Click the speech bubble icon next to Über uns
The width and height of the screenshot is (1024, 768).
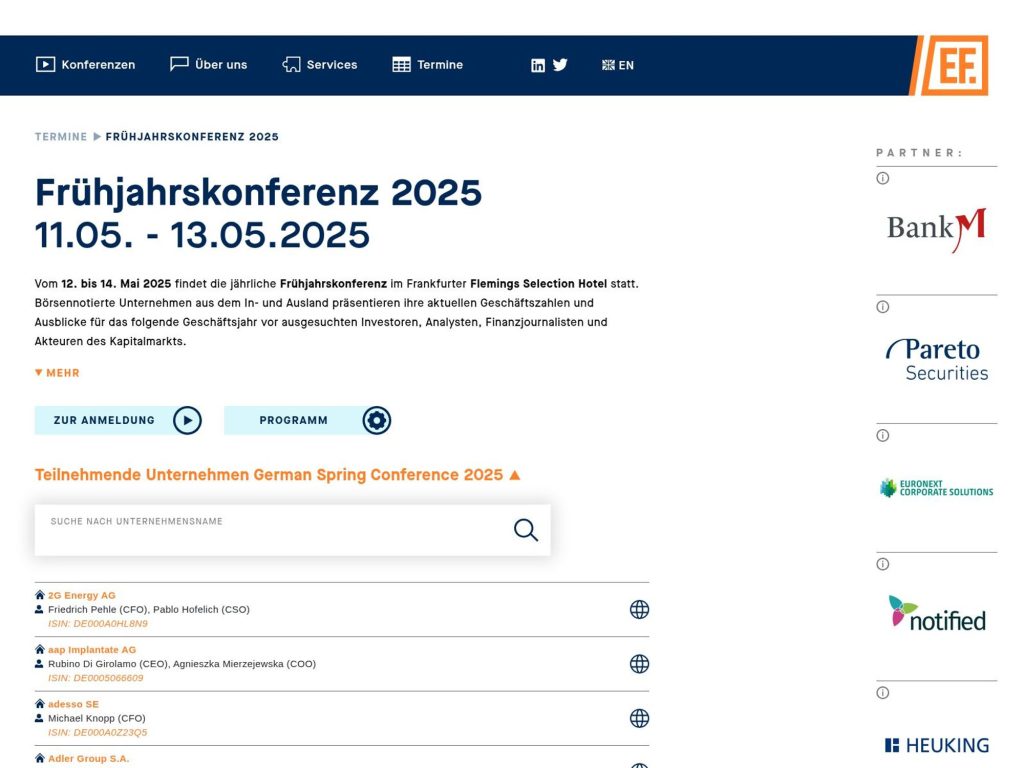pos(178,63)
